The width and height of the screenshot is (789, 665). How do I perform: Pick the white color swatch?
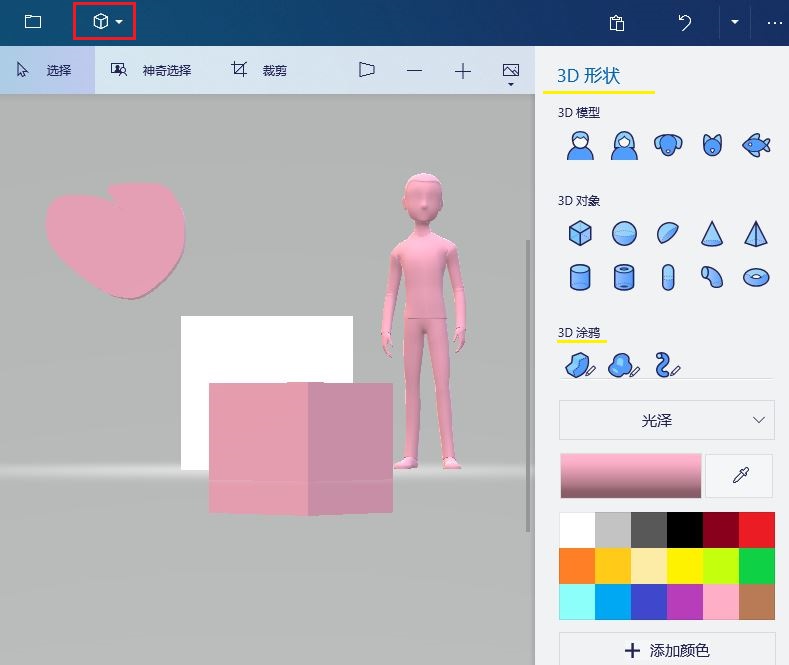(x=577, y=530)
